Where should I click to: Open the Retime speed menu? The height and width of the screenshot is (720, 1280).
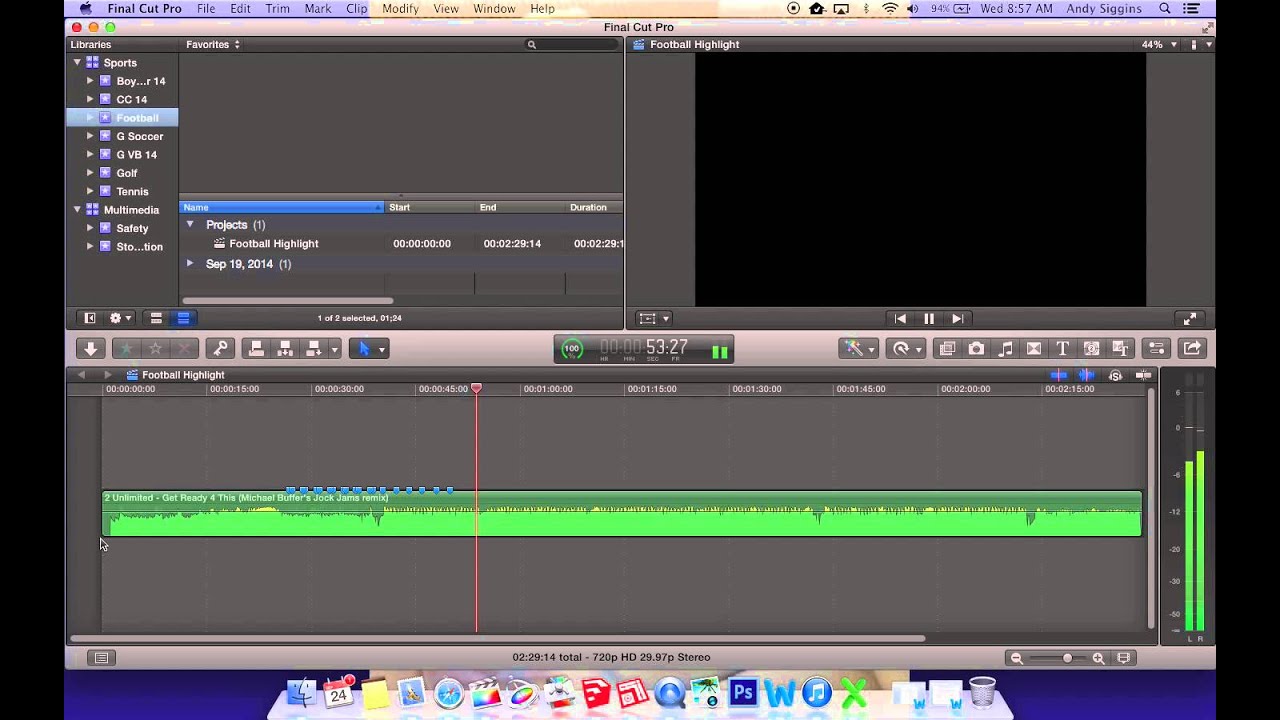tap(907, 348)
